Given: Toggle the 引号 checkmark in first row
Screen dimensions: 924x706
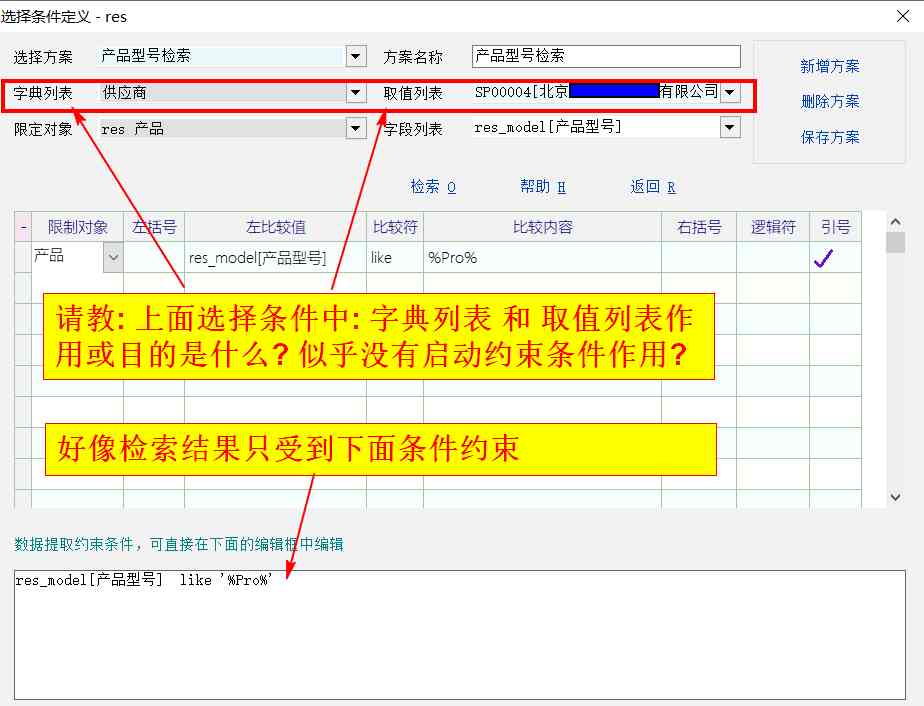Looking at the screenshot, I should (823, 258).
